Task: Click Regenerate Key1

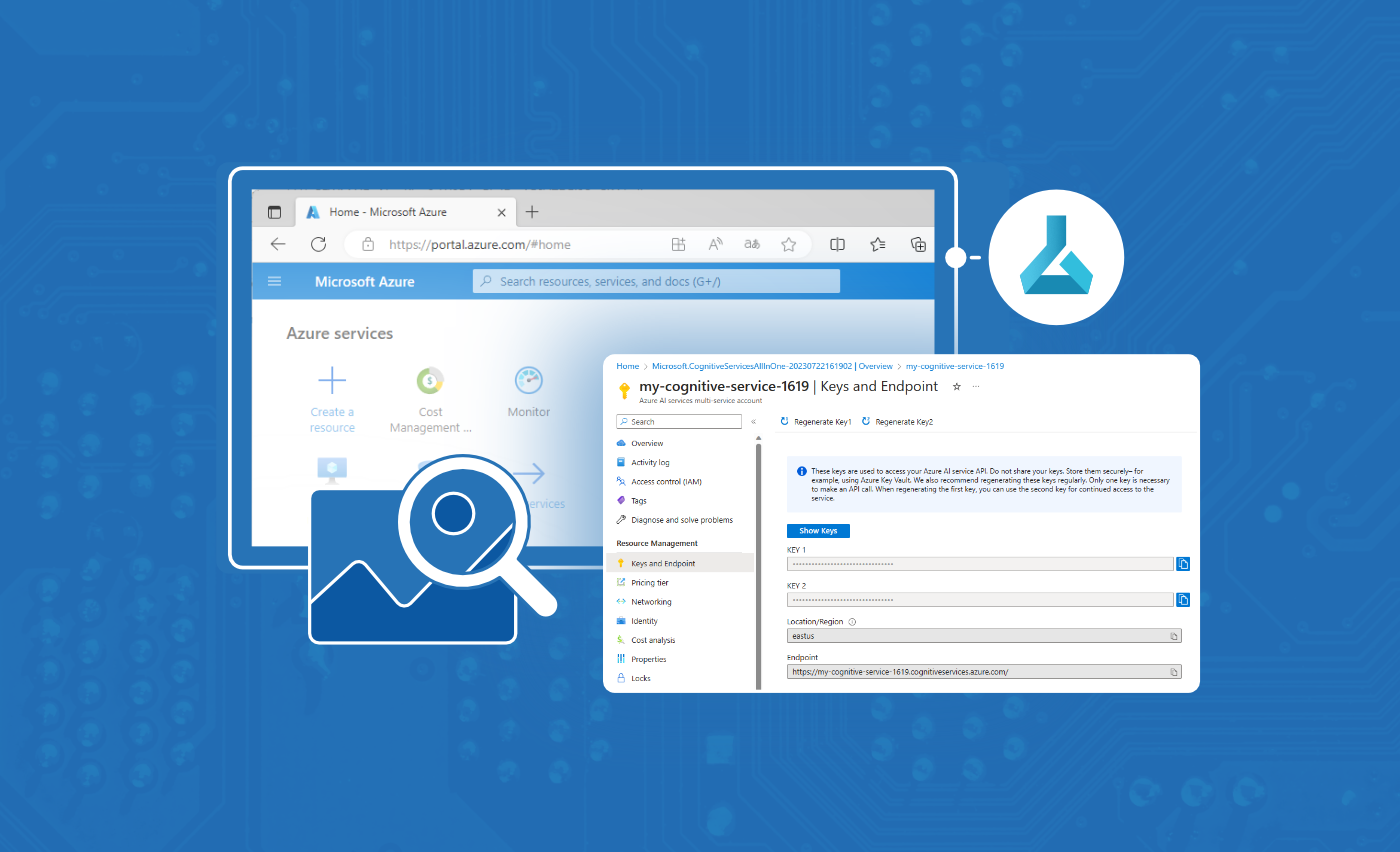Action: (815, 422)
